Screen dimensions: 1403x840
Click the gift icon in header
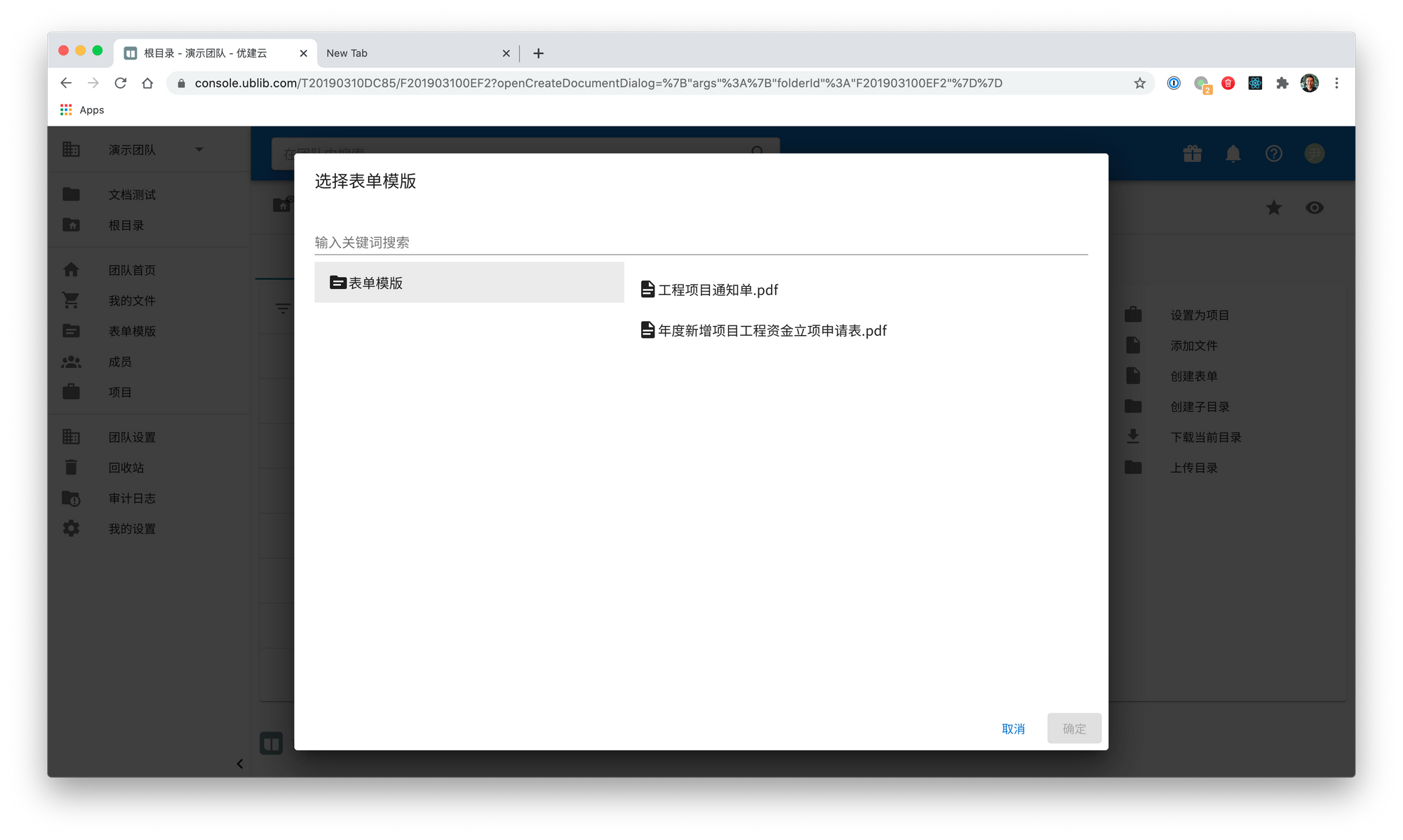tap(1192, 154)
